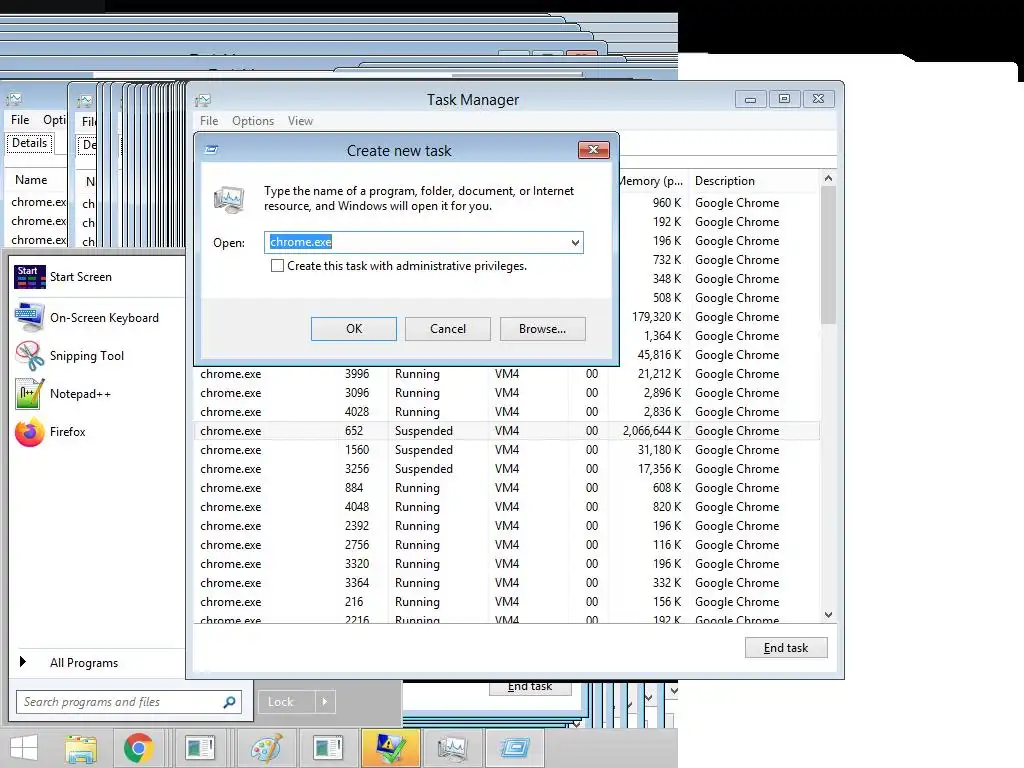
Task: Open the File menu in Task Manager
Action: coord(209,121)
